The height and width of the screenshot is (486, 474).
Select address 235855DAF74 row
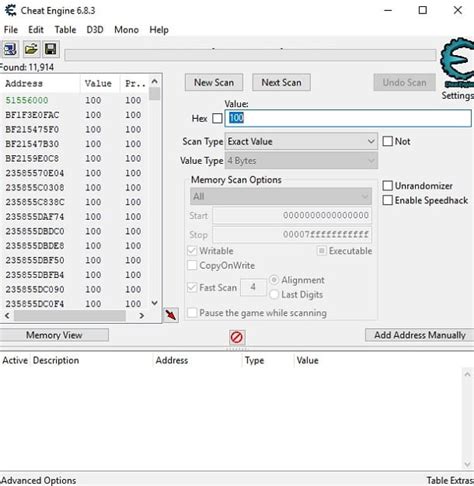click(74, 217)
